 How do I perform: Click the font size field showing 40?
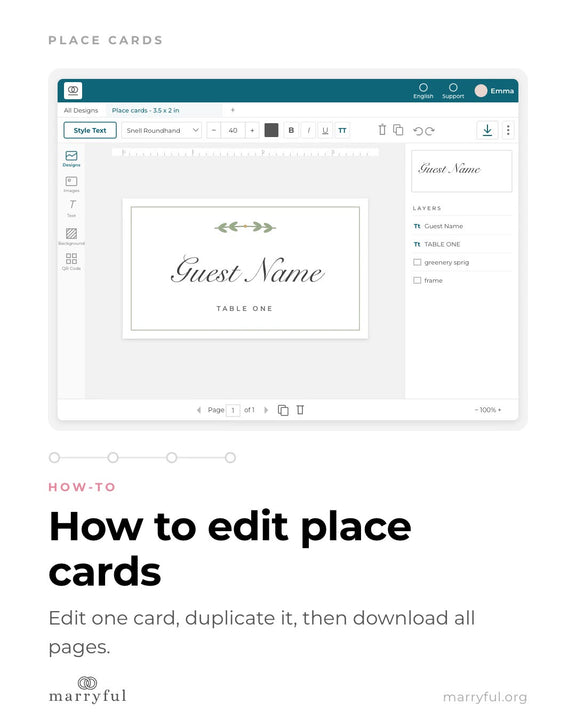pos(233,130)
